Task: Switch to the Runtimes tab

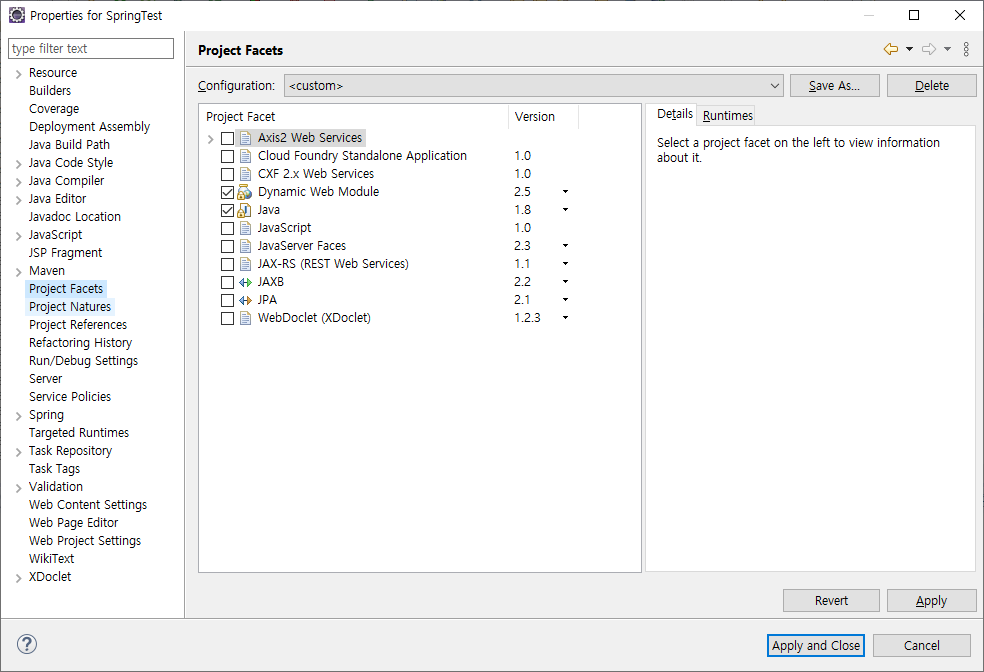Action: [x=727, y=115]
